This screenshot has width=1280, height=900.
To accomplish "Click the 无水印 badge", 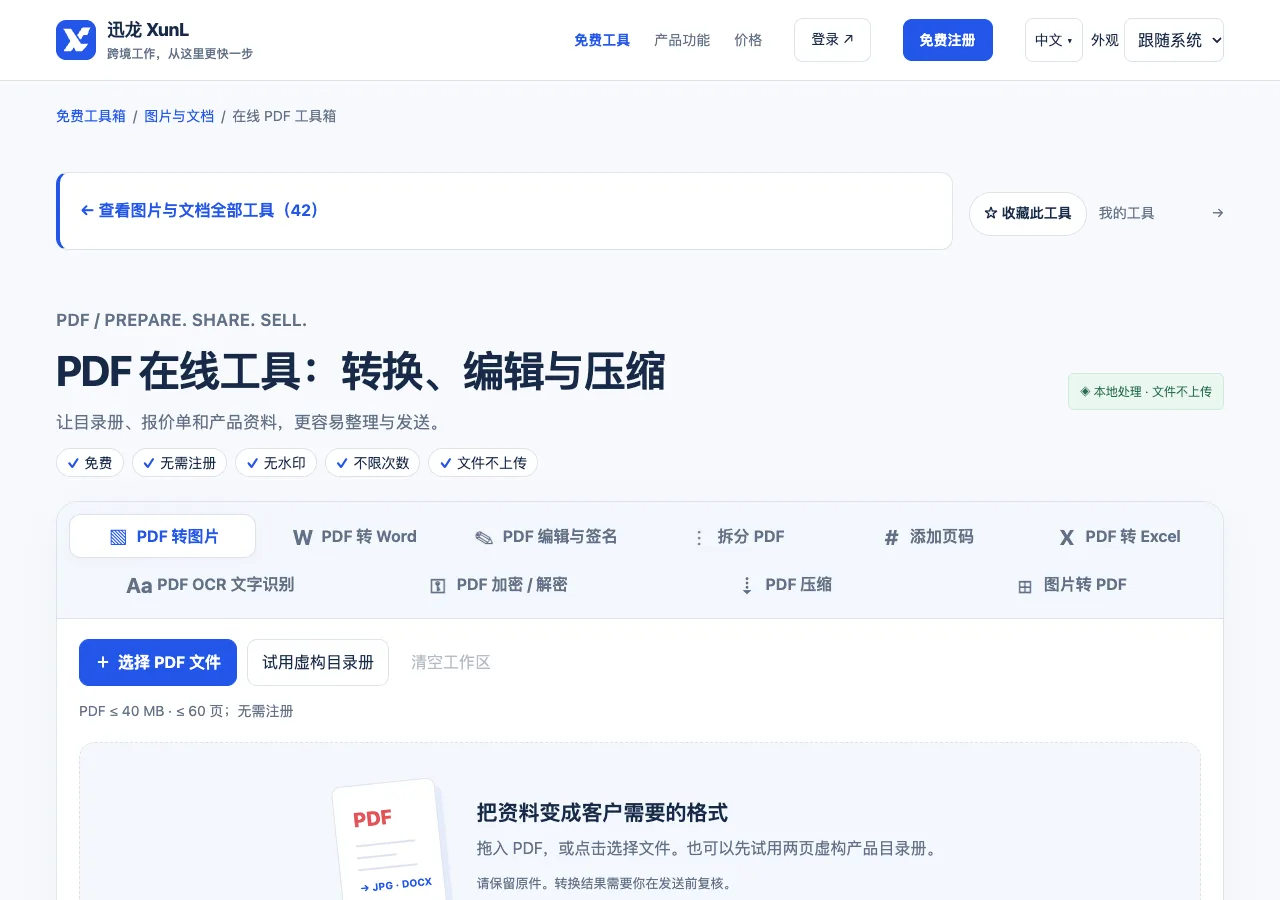I will [x=276, y=463].
